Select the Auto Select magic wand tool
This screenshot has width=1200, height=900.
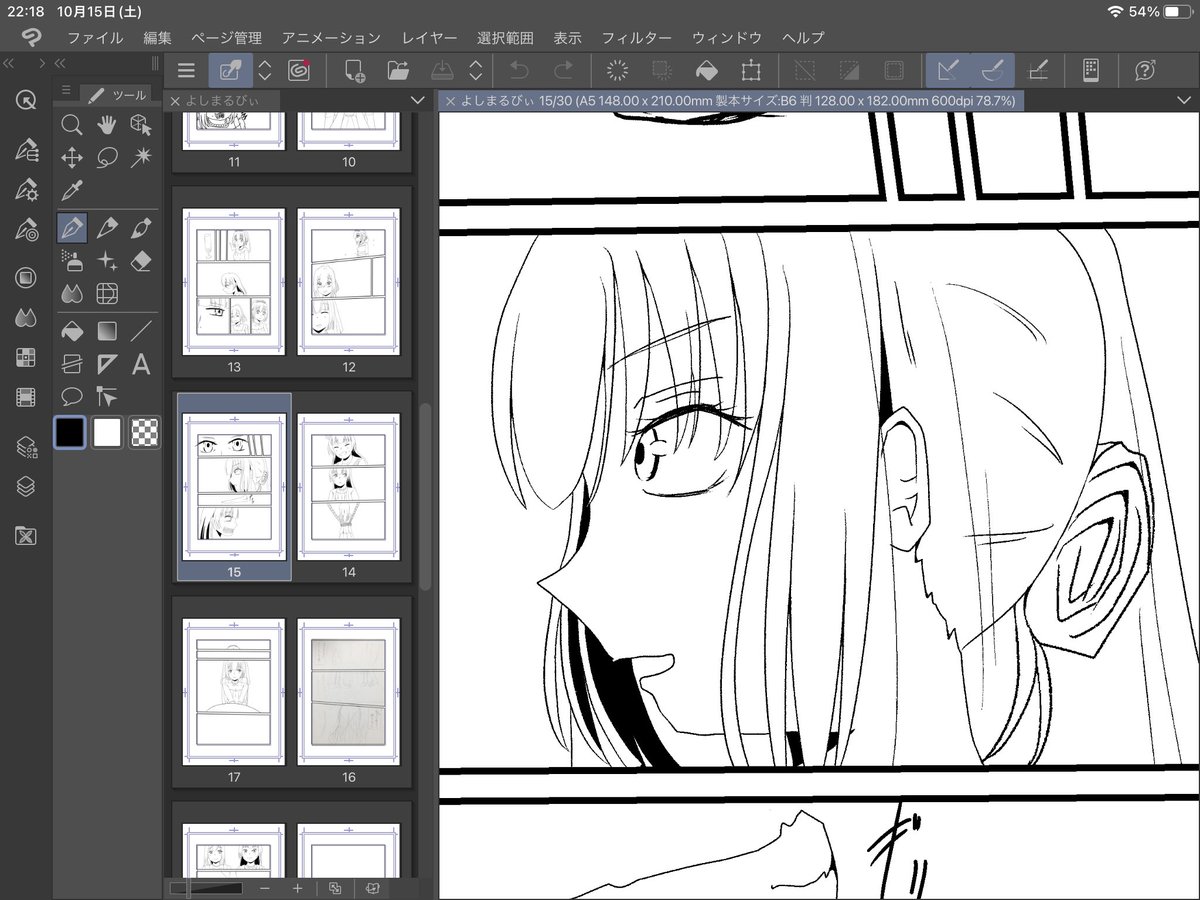pyautogui.click(x=141, y=158)
